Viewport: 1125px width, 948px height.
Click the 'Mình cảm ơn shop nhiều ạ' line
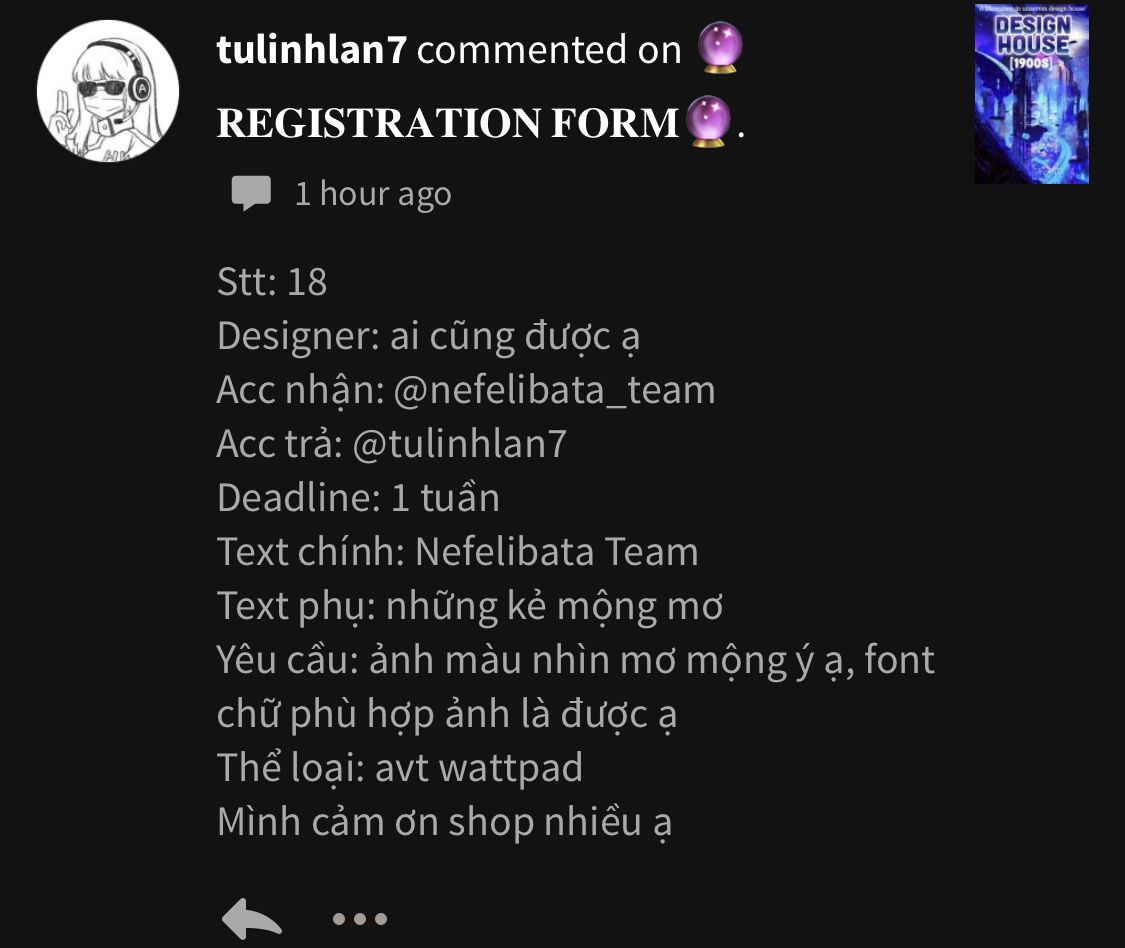(445, 822)
